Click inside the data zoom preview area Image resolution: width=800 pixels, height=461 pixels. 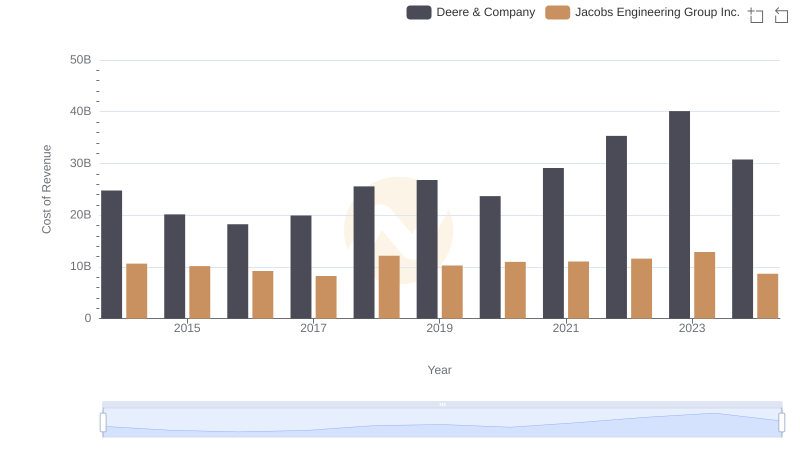[x=442, y=423]
